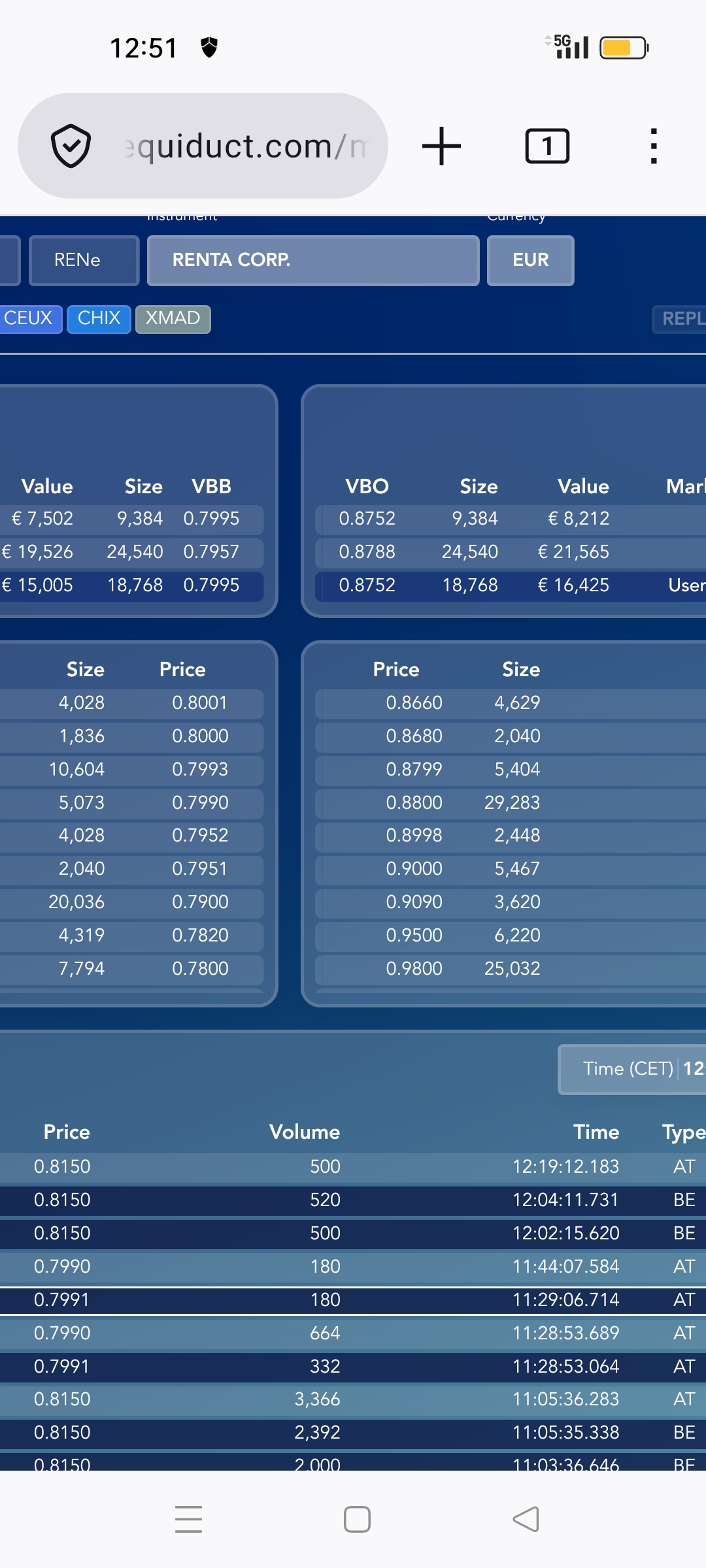The image size is (706, 1568).
Task: Toggle the XMAD venue filter
Action: [173, 319]
